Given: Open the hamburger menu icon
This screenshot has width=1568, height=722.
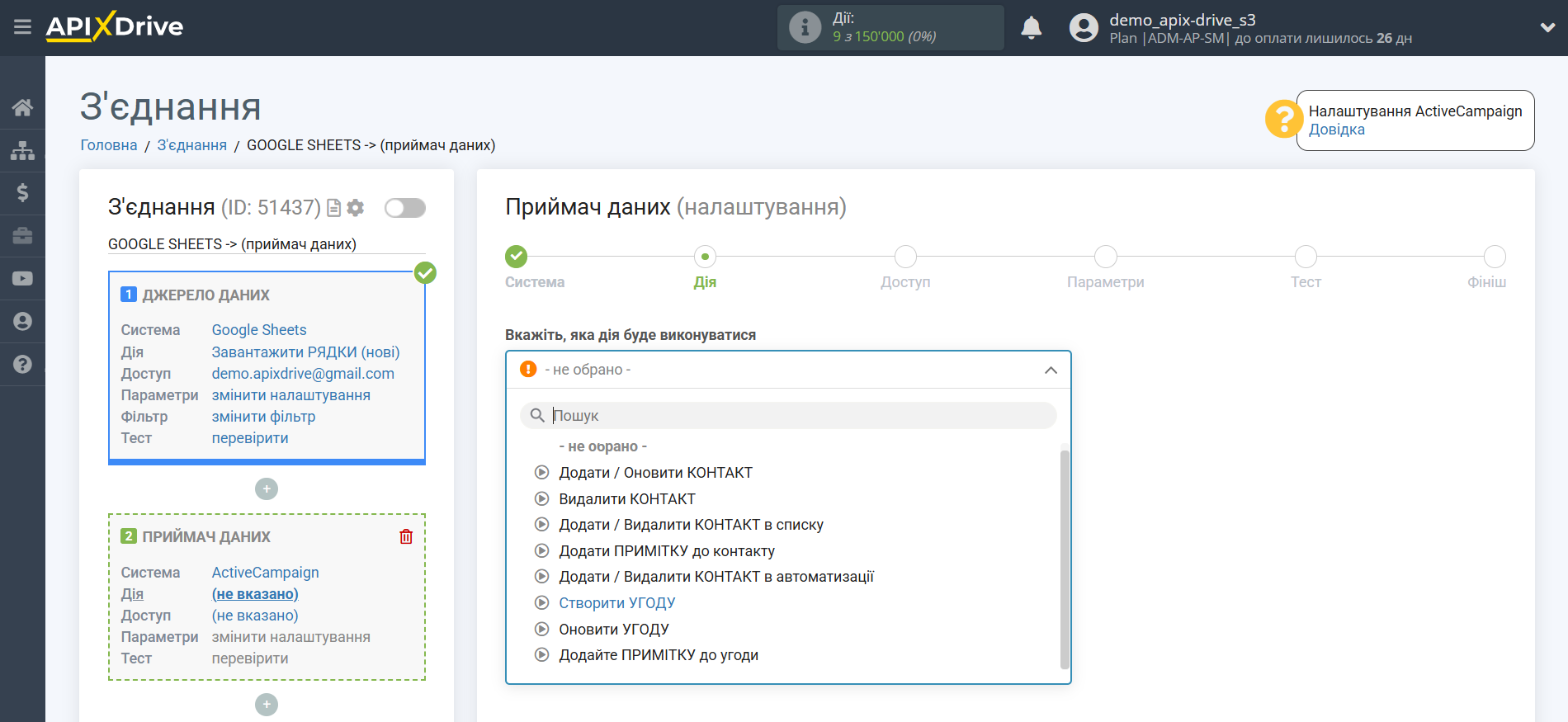Looking at the screenshot, I should [x=22, y=27].
